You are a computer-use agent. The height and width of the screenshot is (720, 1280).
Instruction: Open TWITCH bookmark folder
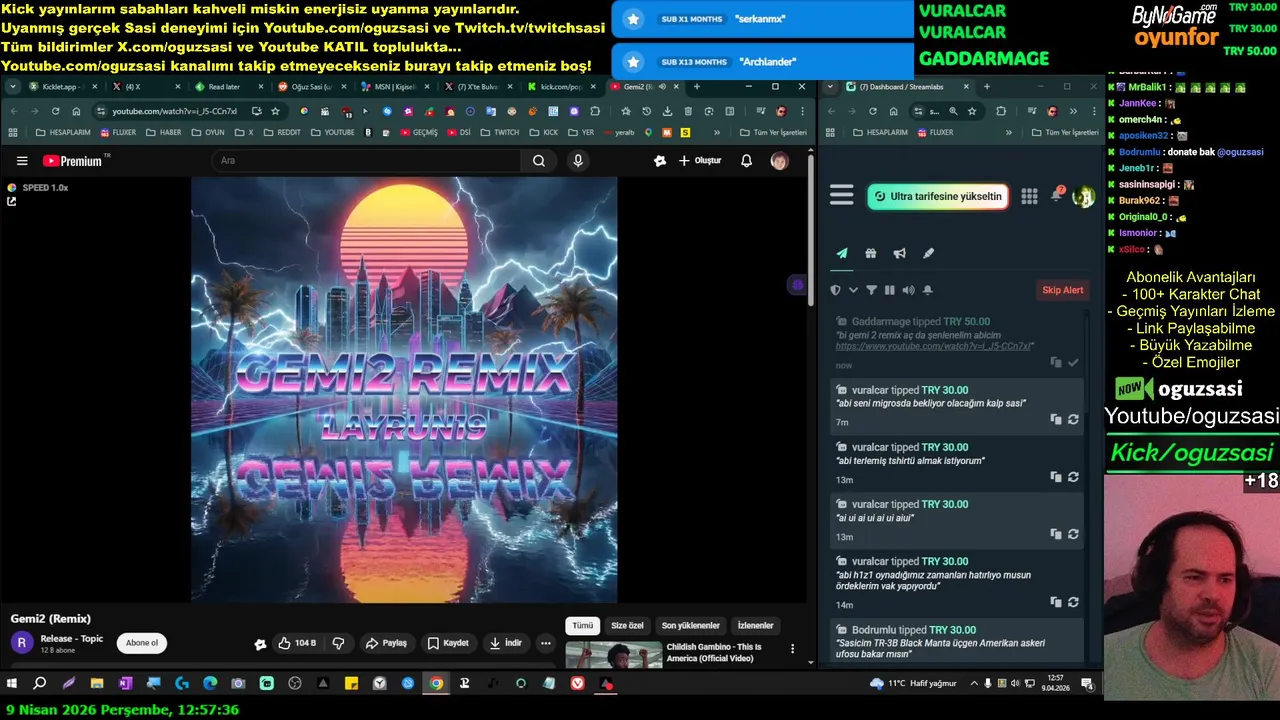point(499,132)
